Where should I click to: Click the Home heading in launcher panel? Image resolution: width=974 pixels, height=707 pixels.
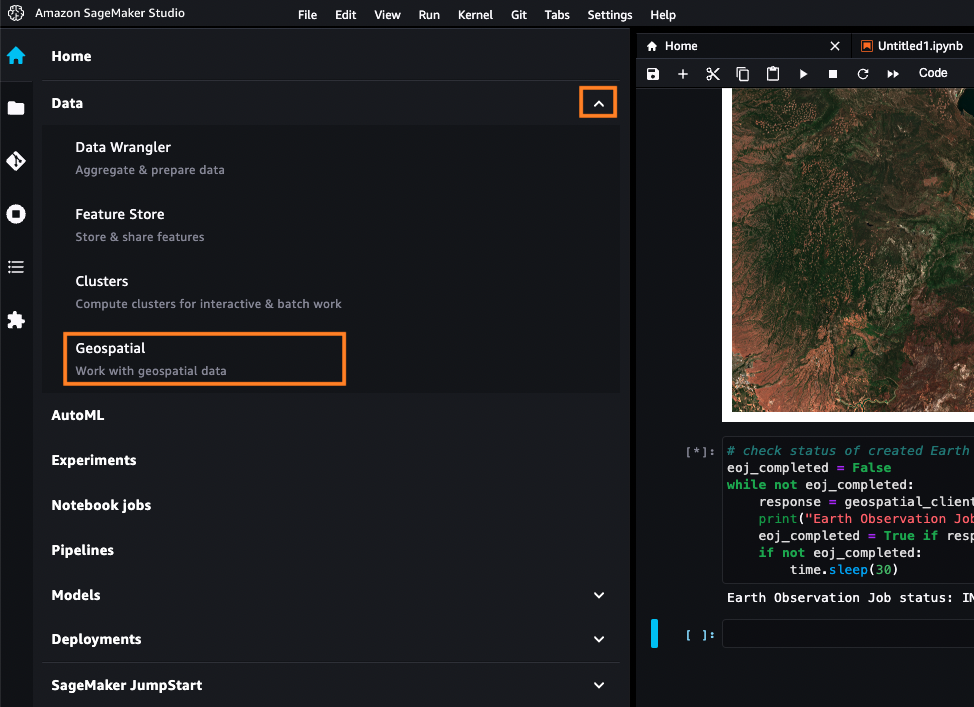(71, 56)
